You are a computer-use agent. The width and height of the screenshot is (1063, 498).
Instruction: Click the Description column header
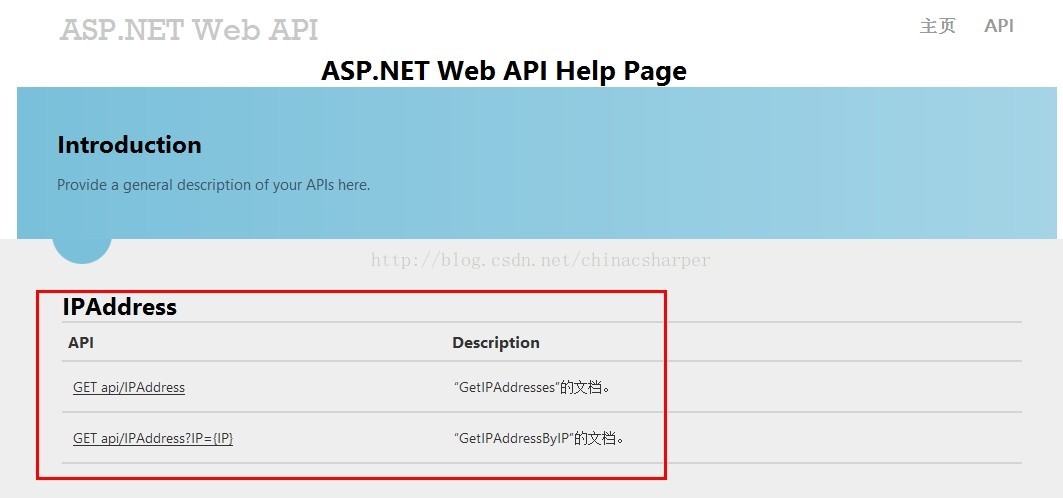coord(496,343)
